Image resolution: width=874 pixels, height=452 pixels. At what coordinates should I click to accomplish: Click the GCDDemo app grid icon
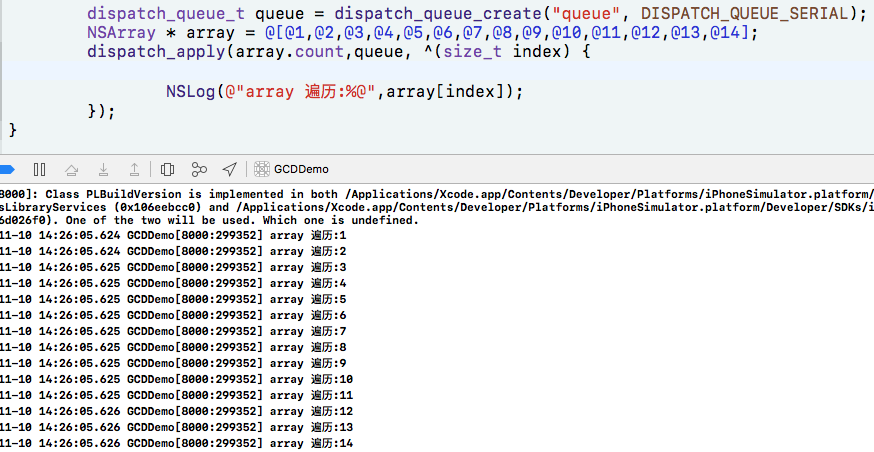tap(262, 169)
